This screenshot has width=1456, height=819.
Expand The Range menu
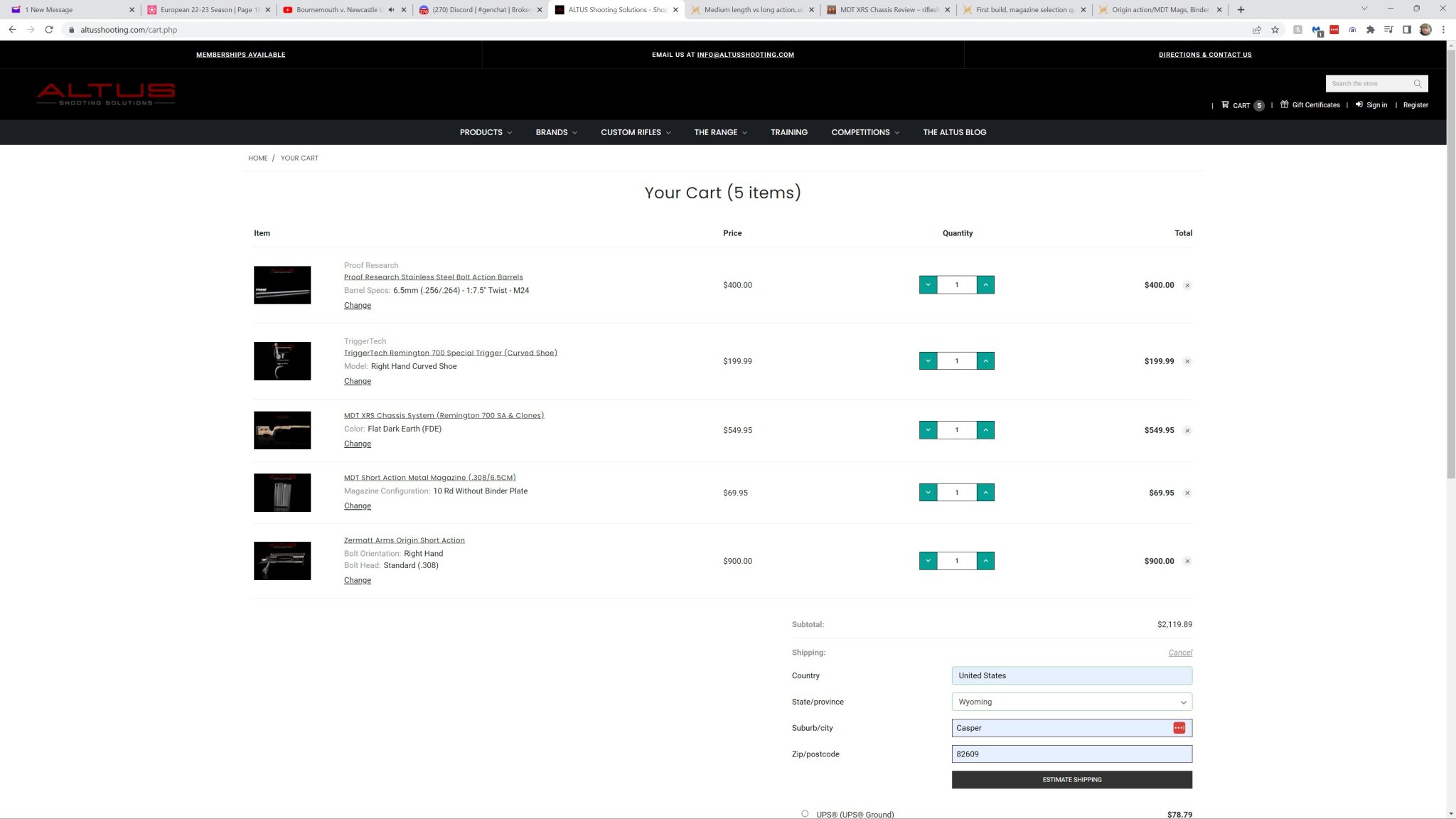(x=720, y=132)
